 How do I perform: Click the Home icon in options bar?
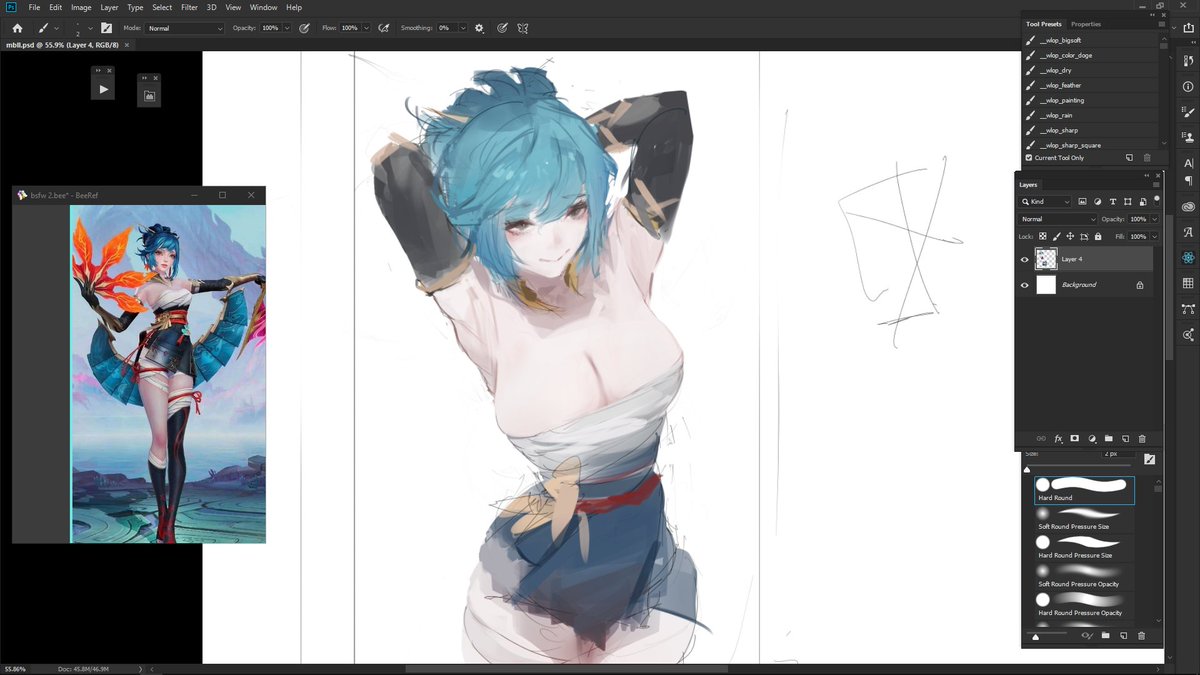17,28
